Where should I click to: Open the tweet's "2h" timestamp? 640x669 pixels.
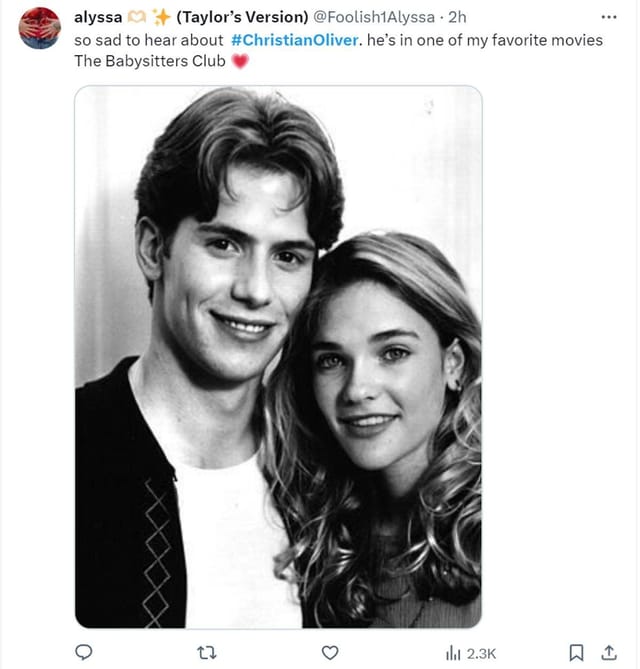click(456, 17)
